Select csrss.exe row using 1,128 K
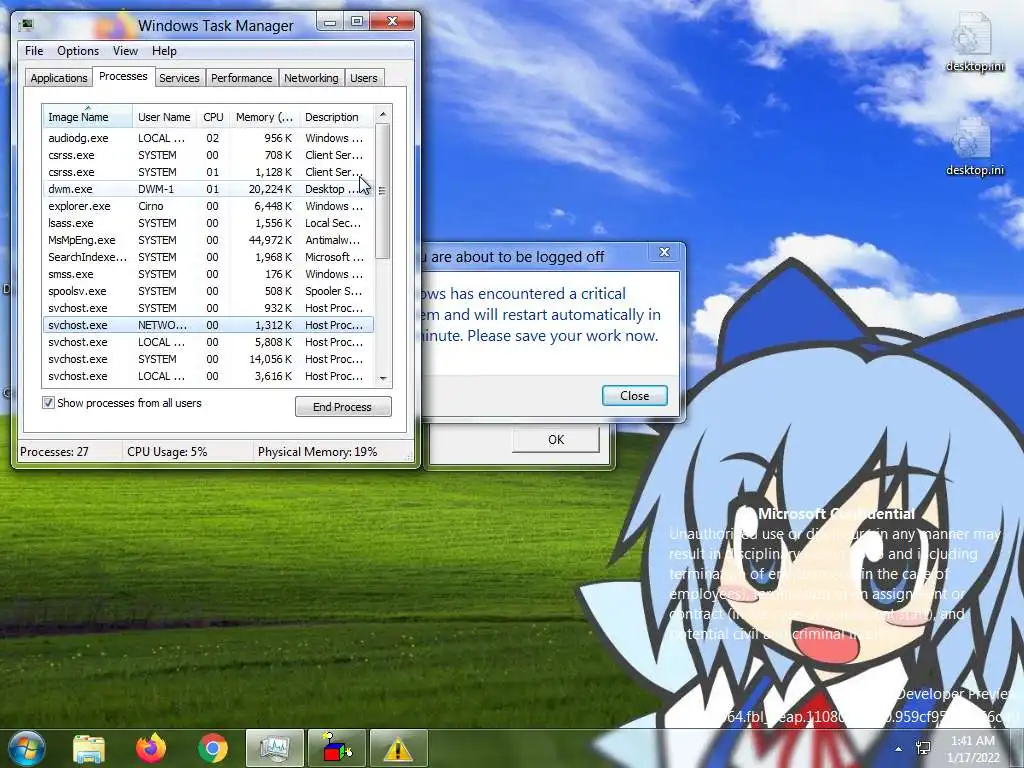The height and width of the screenshot is (768, 1024). pos(208,172)
